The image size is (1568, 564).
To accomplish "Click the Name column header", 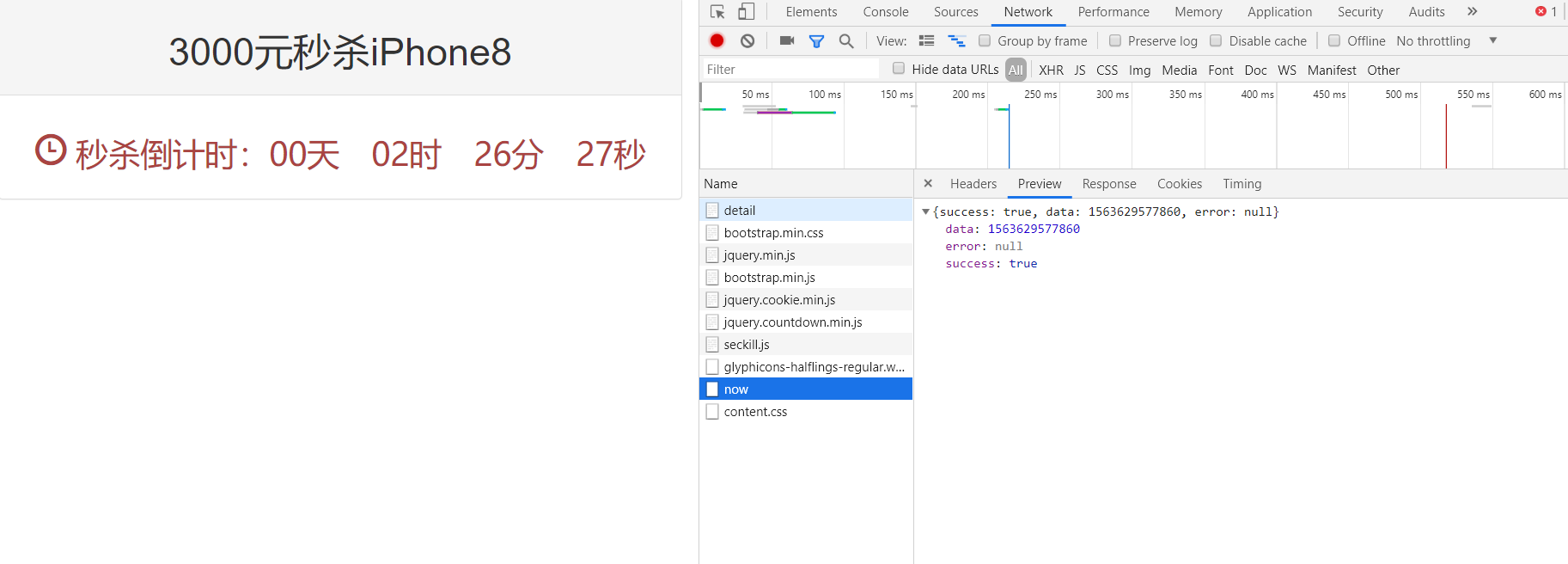I will pos(806,183).
